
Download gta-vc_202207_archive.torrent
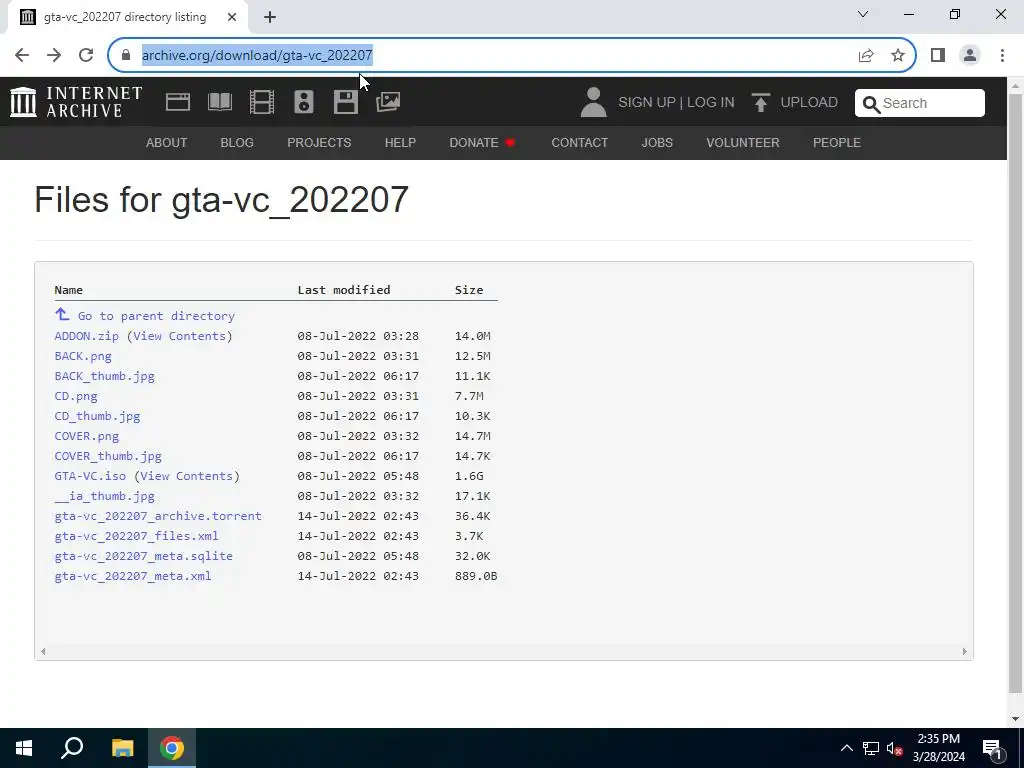point(158,516)
